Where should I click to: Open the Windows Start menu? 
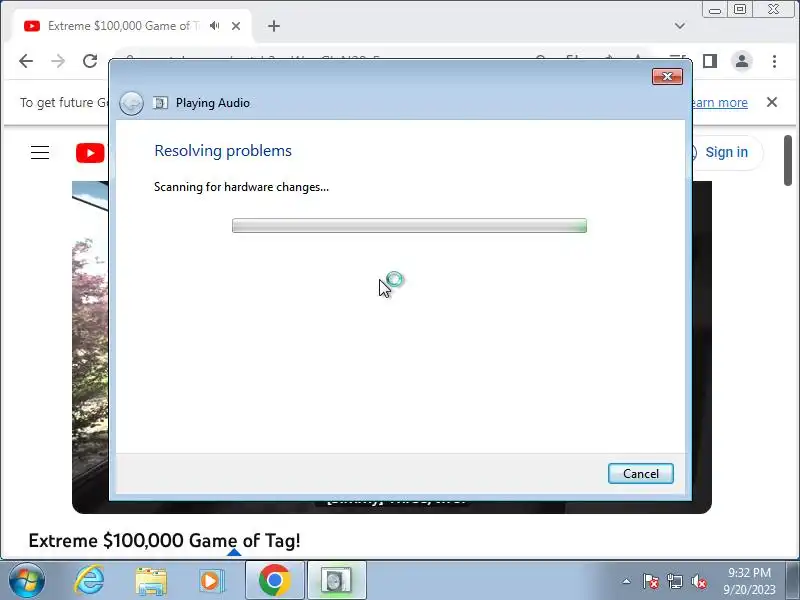(26, 581)
